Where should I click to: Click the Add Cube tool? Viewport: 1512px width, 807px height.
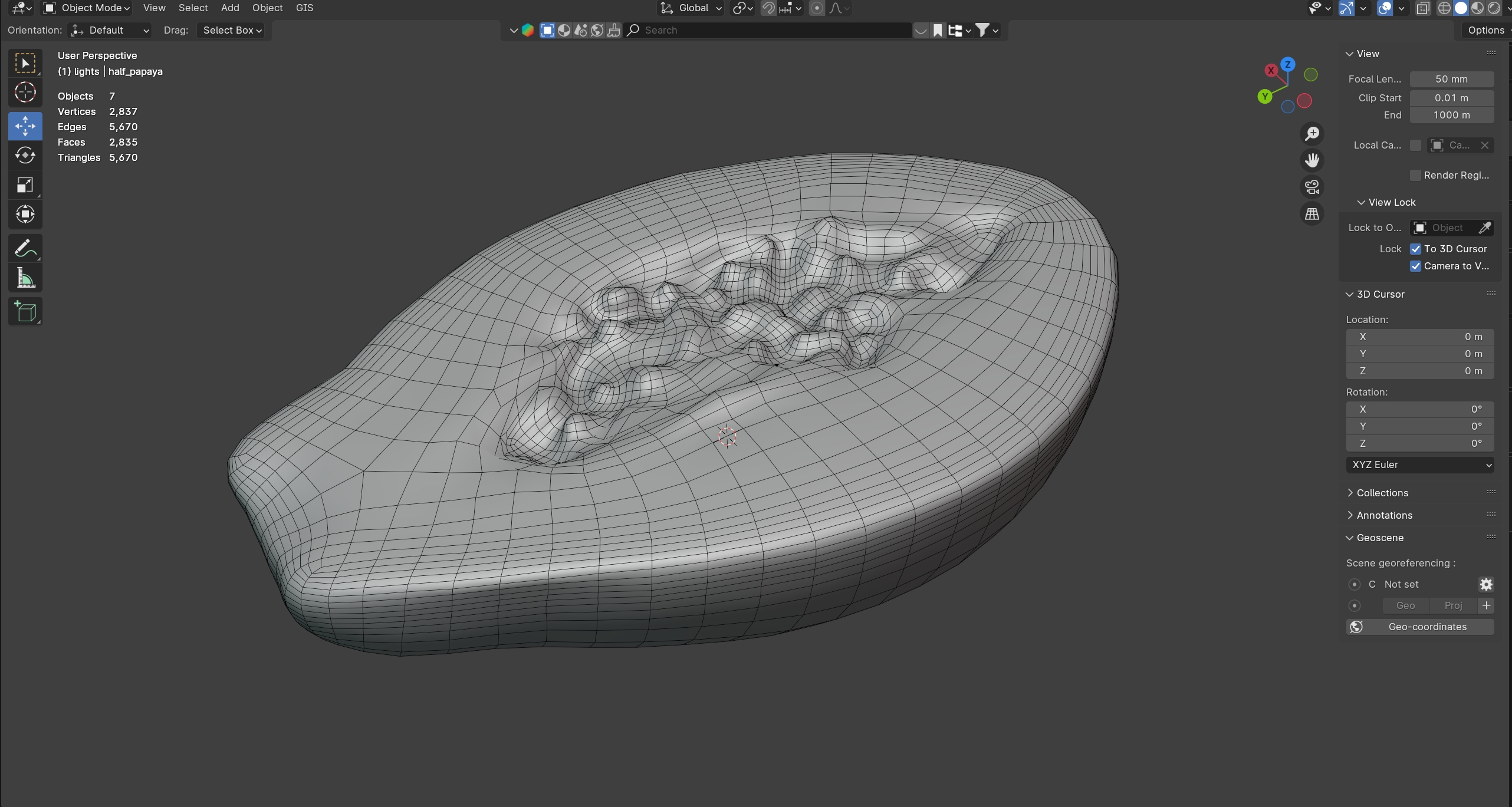[x=25, y=311]
